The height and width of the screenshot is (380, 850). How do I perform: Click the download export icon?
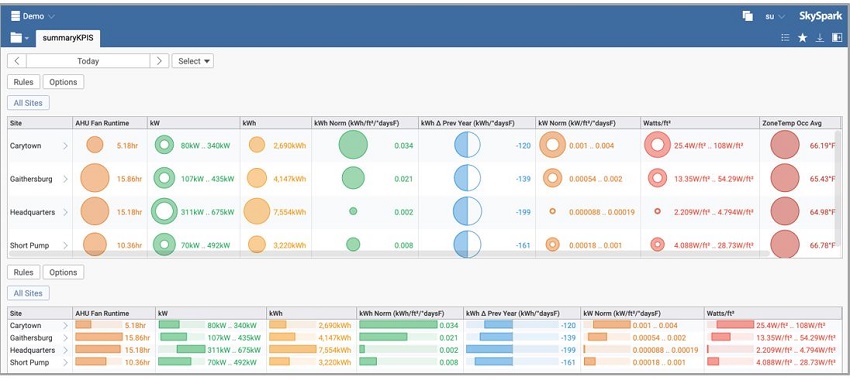coord(820,37)
